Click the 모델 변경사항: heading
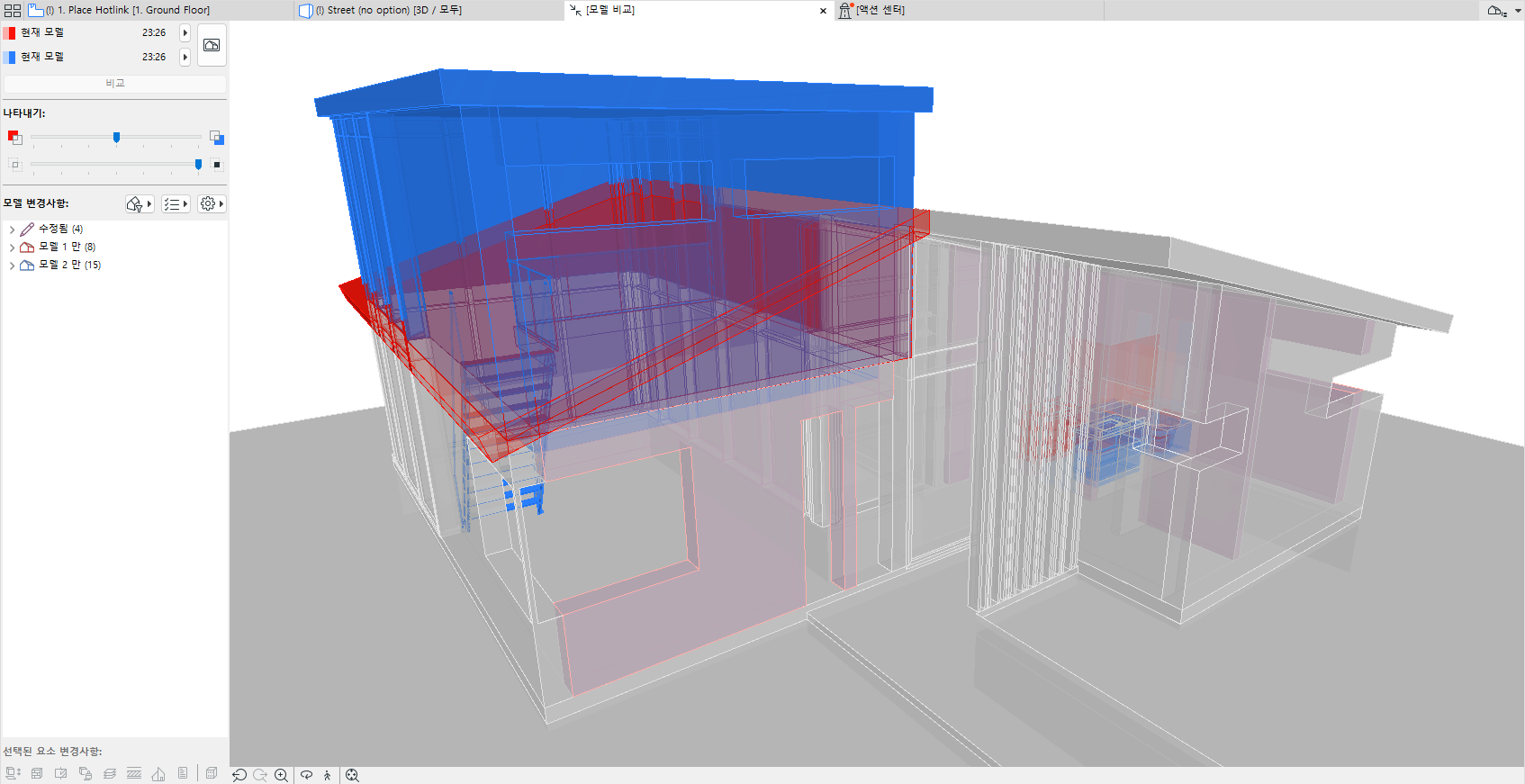Image resolution: width=1525 pixels, height=784 pixels. (x=36, y=203)
